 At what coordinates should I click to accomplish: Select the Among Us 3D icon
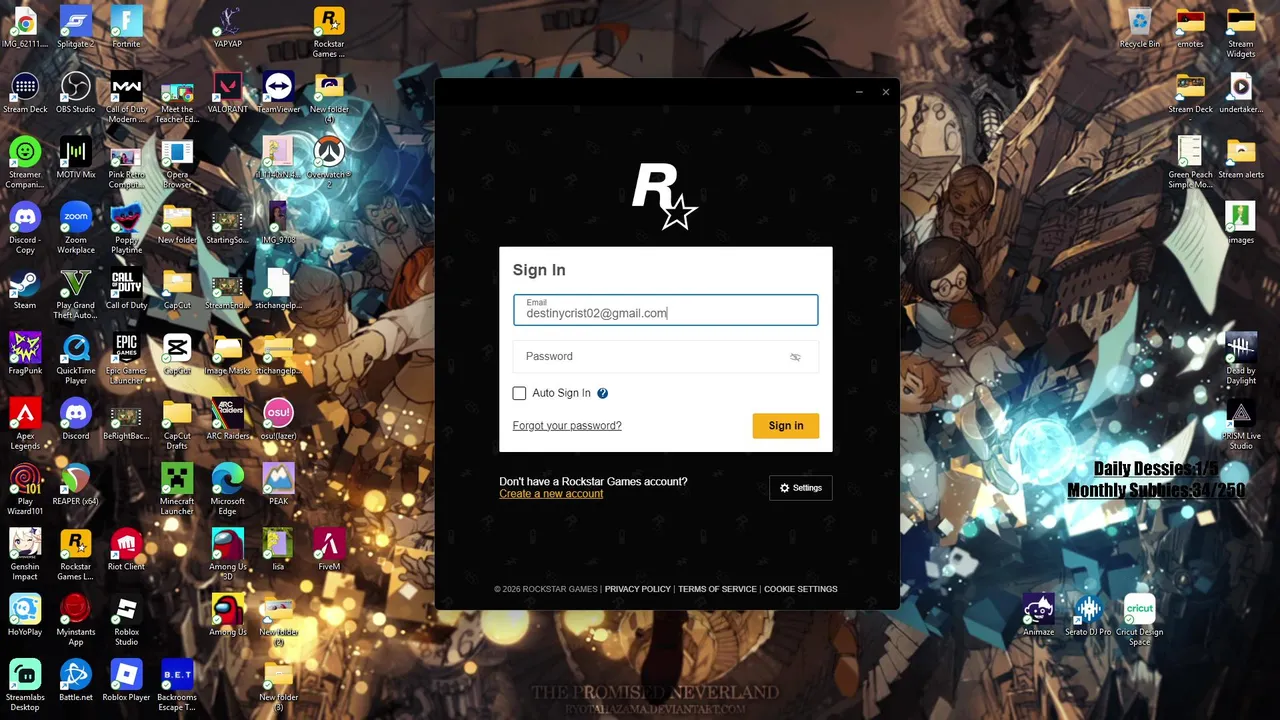point(228,555)
